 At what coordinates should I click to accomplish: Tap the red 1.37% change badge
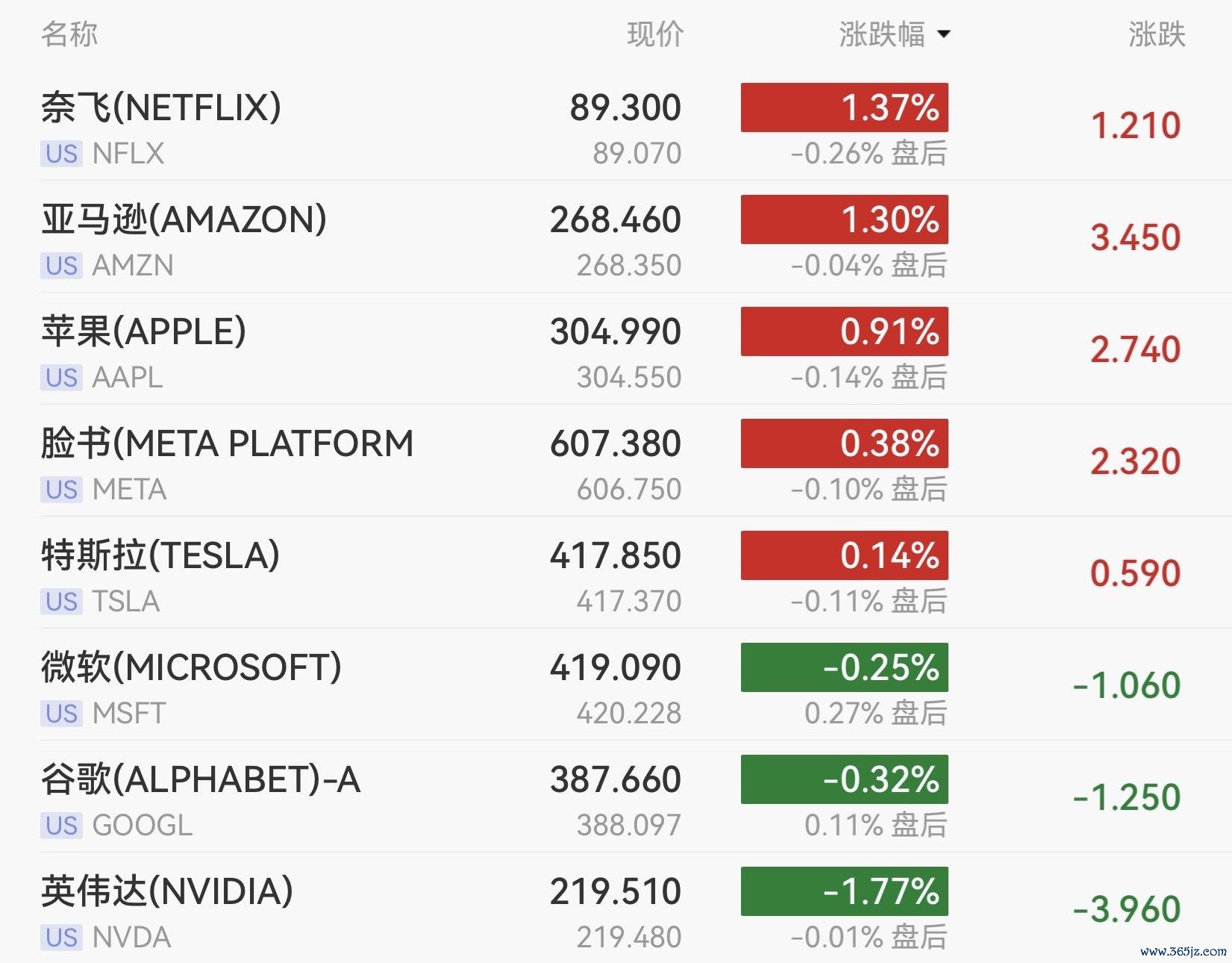845,107
